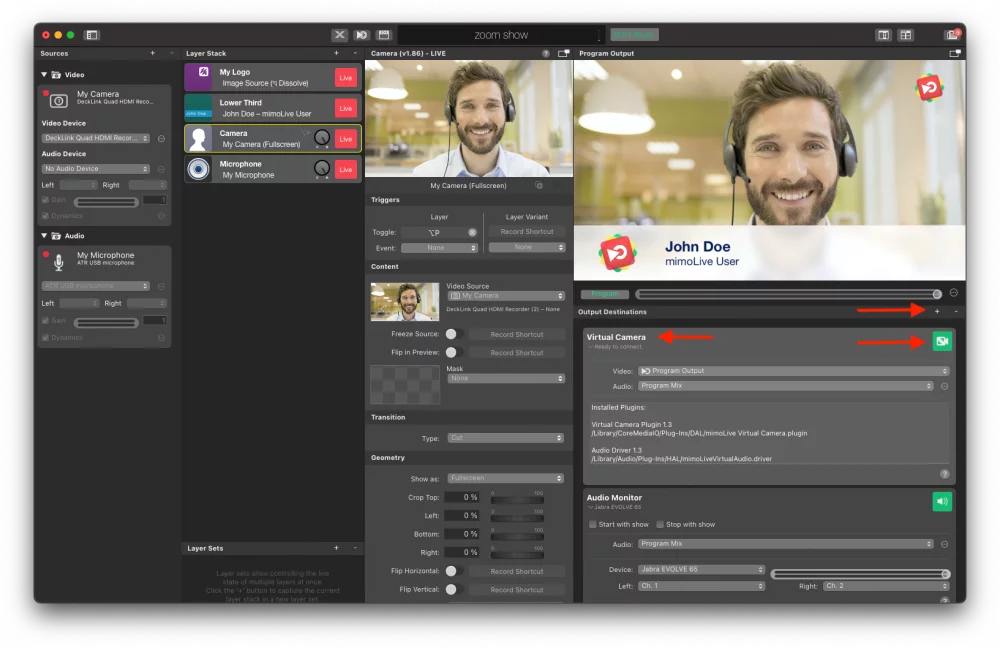Click Record Shortcut for Freeze Source
The width and height of the screenshot is (1000, 648).
tap(517, 335)
